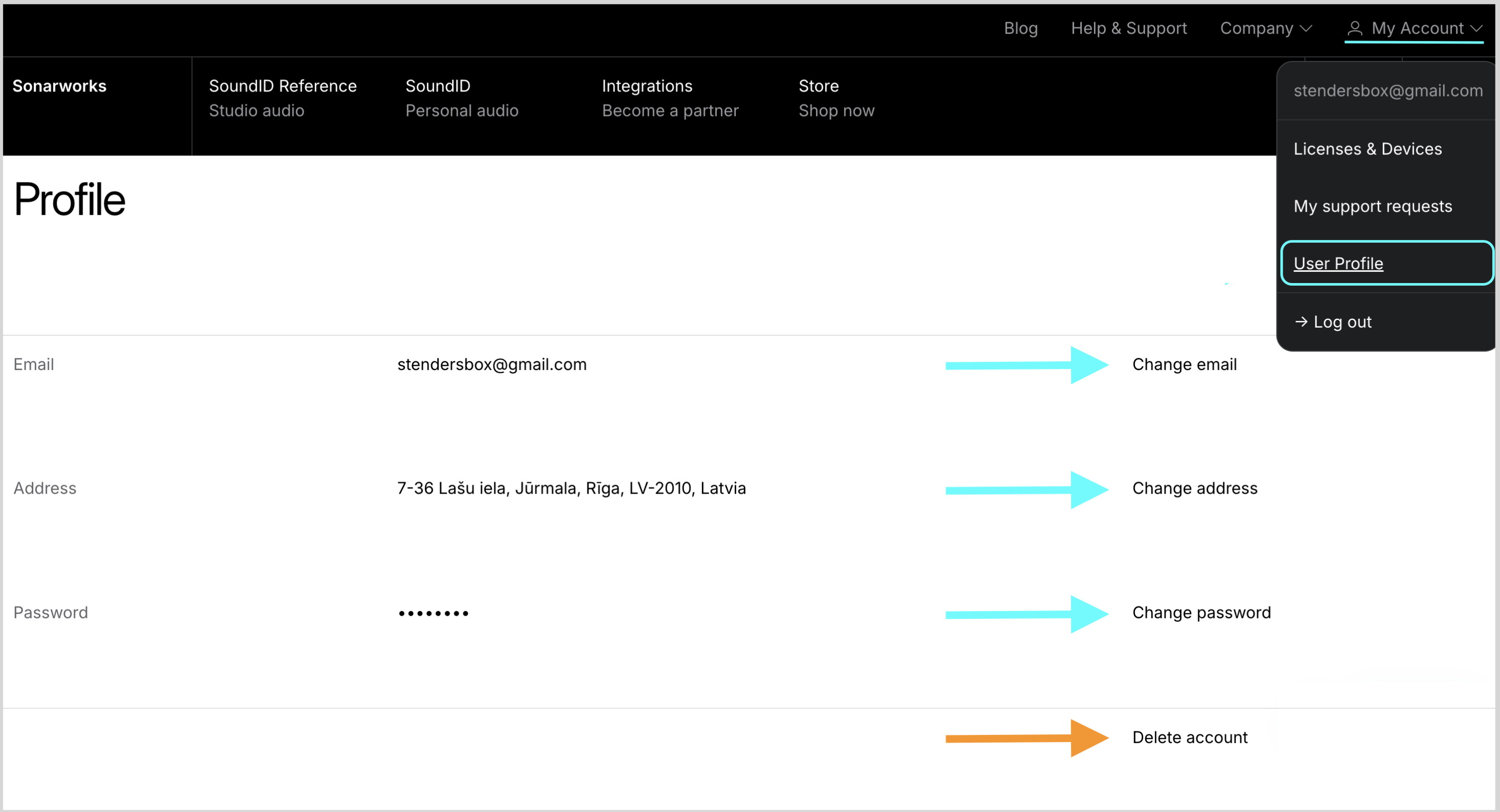Open Help & Support page
This screenshot has width=1500, height=812.
tap(1128, 28)
